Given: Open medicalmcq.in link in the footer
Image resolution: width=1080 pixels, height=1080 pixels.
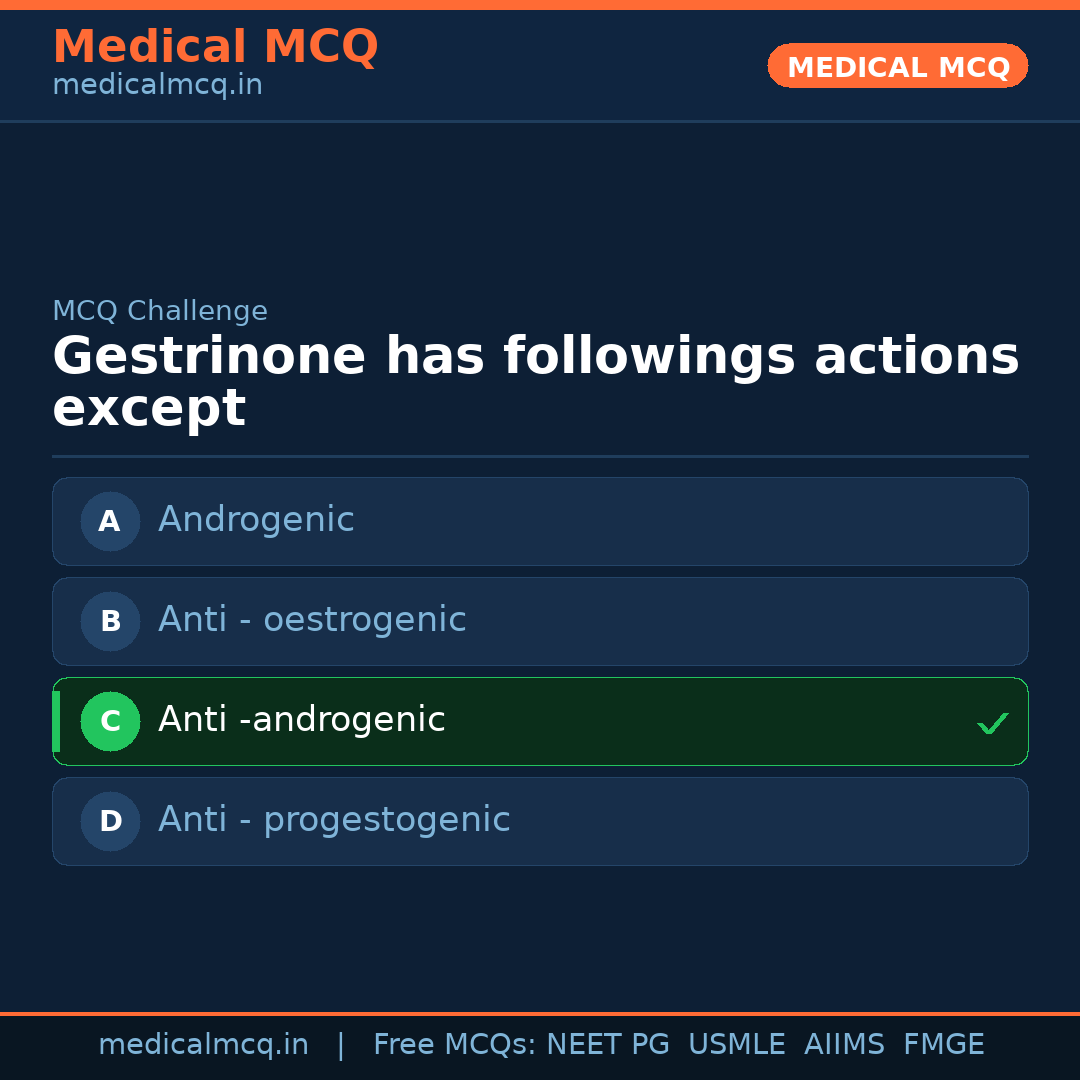Looking at the screenshot, I should (x=203, y=1045).
